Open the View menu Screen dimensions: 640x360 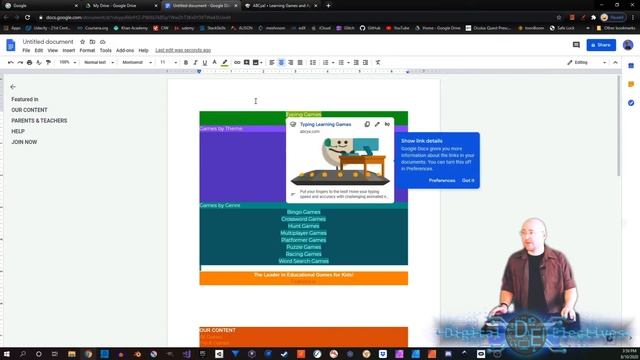point(53,50)
